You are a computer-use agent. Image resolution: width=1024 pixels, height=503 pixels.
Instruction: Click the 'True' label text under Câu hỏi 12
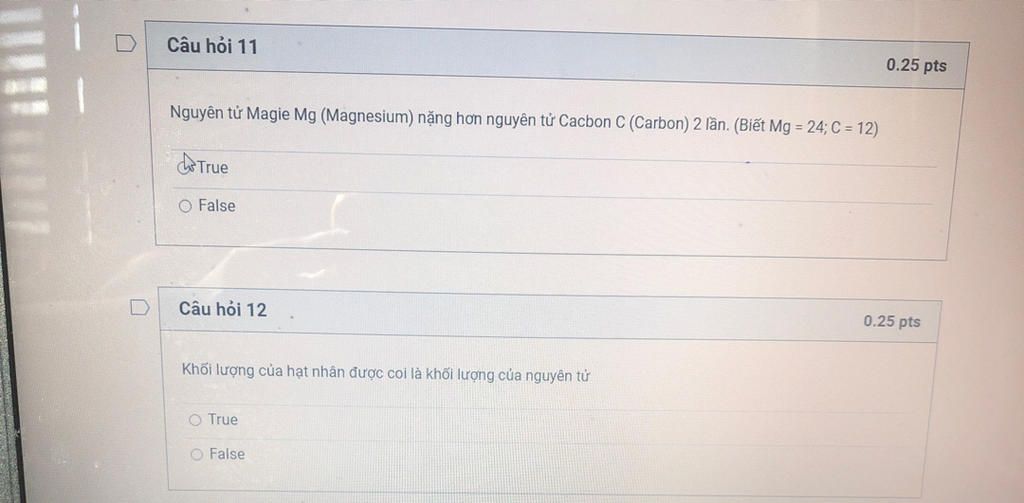click(223, 419)
